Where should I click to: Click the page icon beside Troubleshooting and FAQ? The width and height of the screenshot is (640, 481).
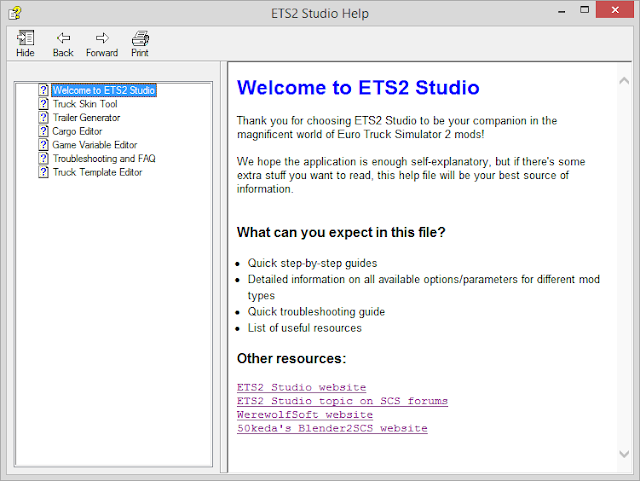click(43, 158)
